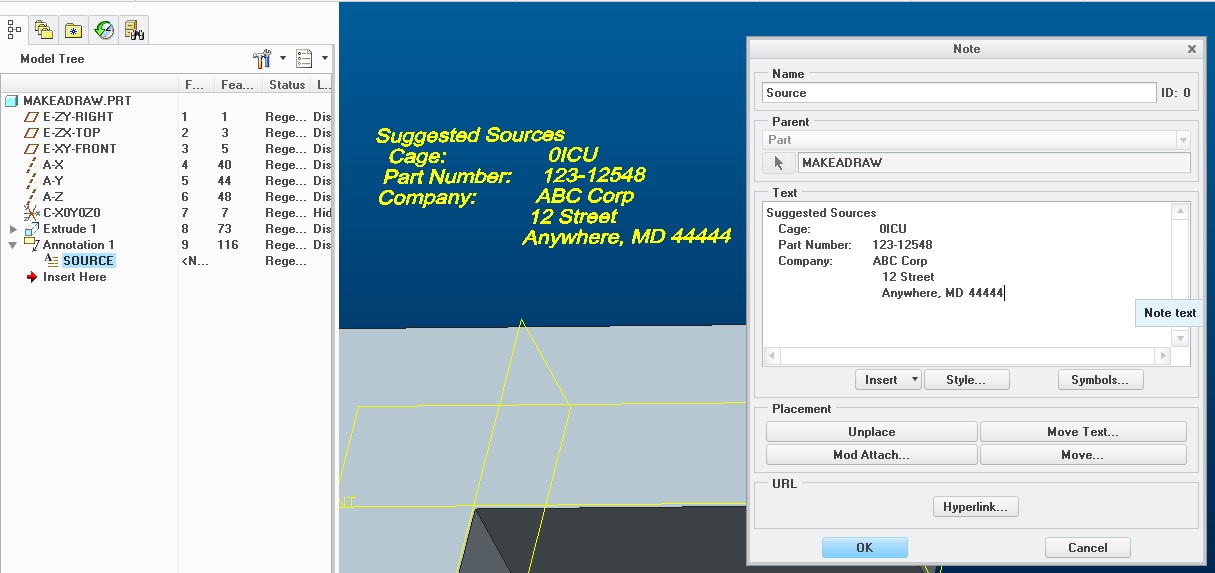Click the Name field containing Source
This screenshot has width=1215, height=573.
click(x=959, y=93)
